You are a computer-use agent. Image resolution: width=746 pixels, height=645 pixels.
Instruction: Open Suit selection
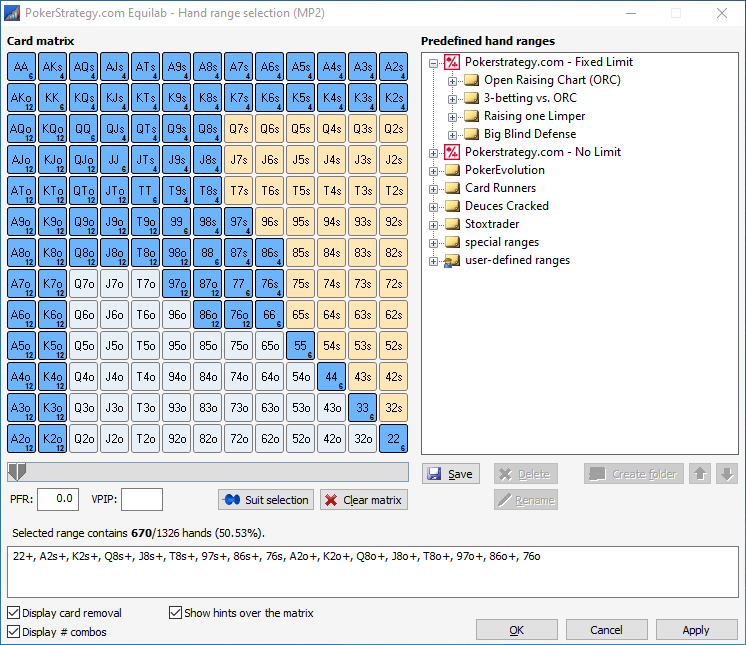coord(266,500)
